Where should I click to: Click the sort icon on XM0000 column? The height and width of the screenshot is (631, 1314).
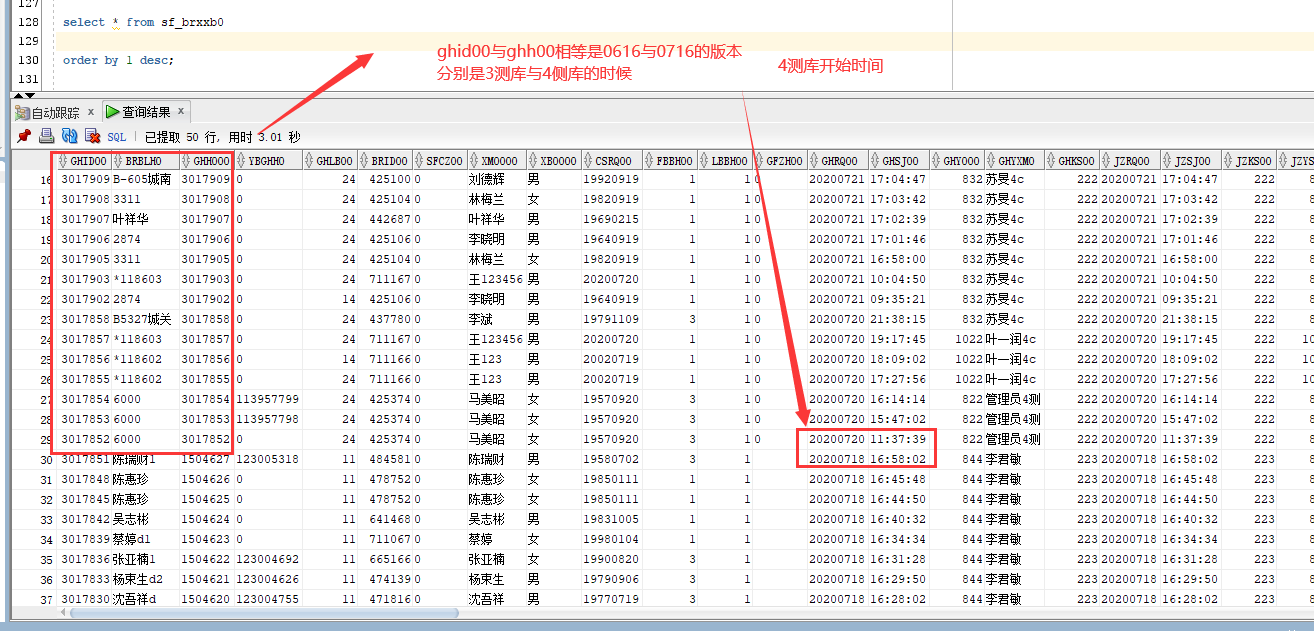(x=474, y=160)
